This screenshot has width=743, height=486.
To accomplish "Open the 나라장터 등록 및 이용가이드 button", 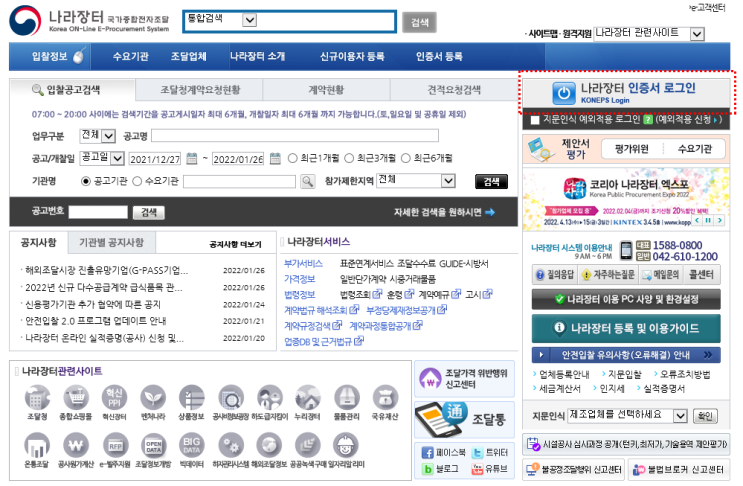I will pos(626,328).
